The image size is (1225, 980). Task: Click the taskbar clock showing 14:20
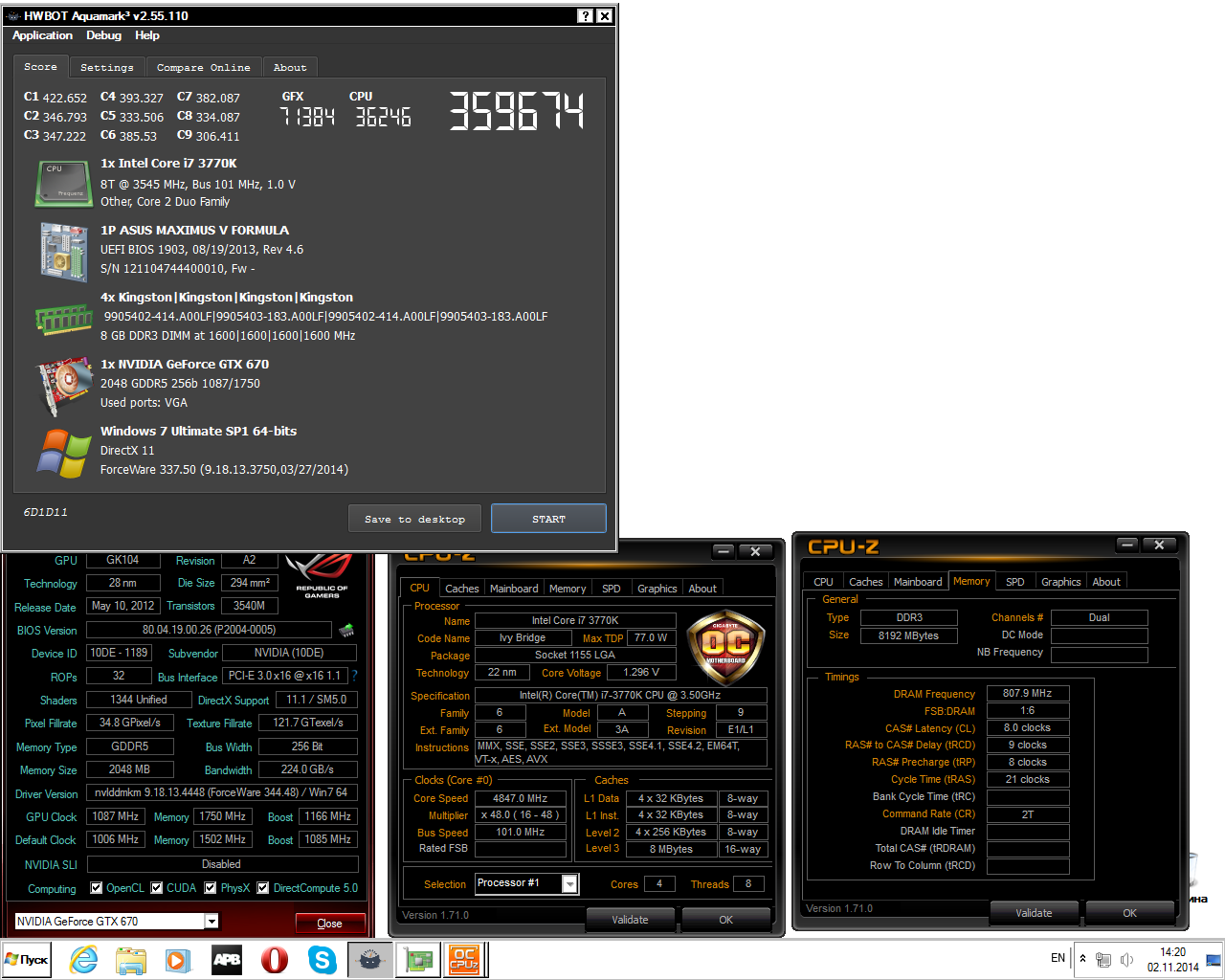(x=1172, y=959)
